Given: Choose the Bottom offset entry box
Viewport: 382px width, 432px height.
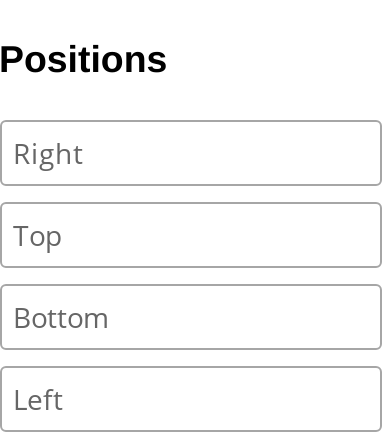Looking at the screenshot, I should [x=191, y=317].
